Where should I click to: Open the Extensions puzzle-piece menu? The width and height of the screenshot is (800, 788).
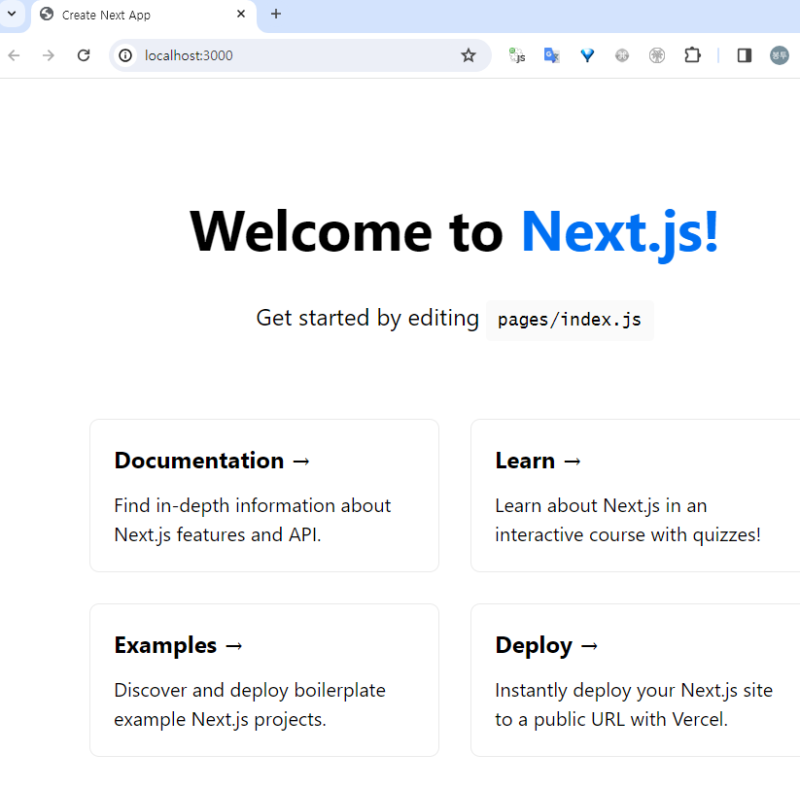pyautogui.click(x=692, y=55)
